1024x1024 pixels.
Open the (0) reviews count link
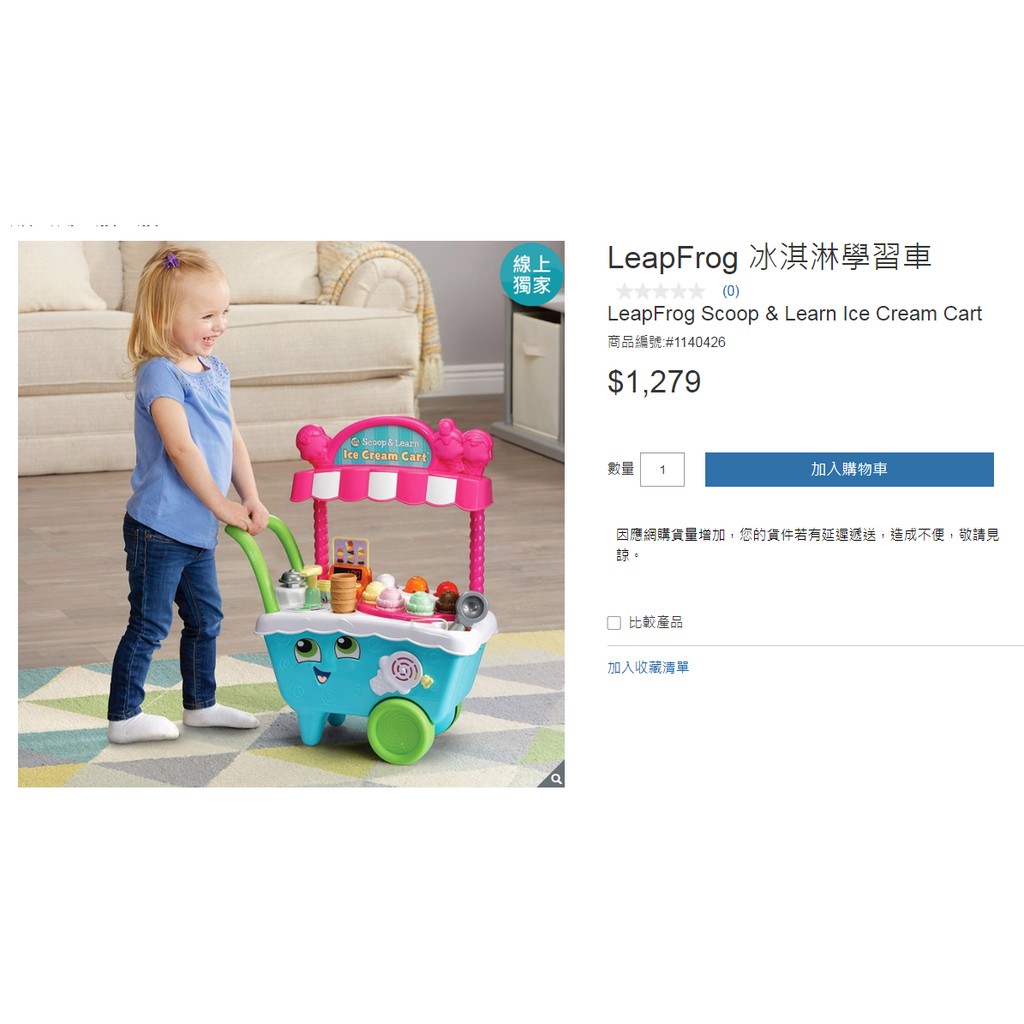(730, 291)
